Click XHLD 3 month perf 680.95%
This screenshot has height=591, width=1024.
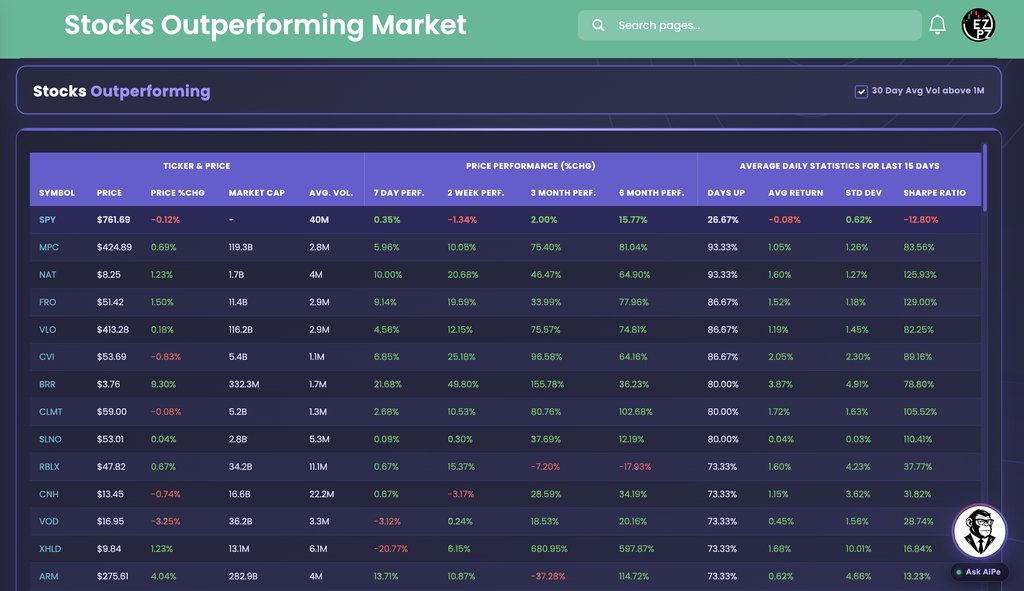549,549
